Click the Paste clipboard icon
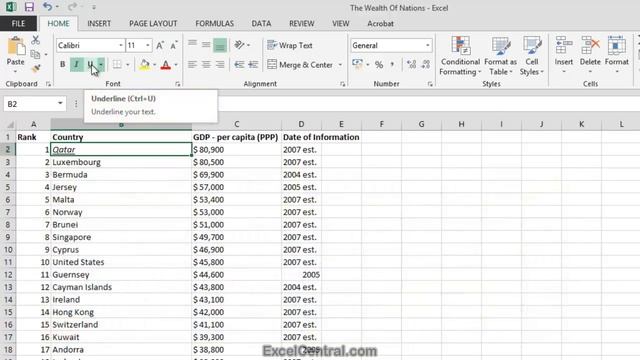The width and height of the screenshot is (640, 360). pos(16,47)
